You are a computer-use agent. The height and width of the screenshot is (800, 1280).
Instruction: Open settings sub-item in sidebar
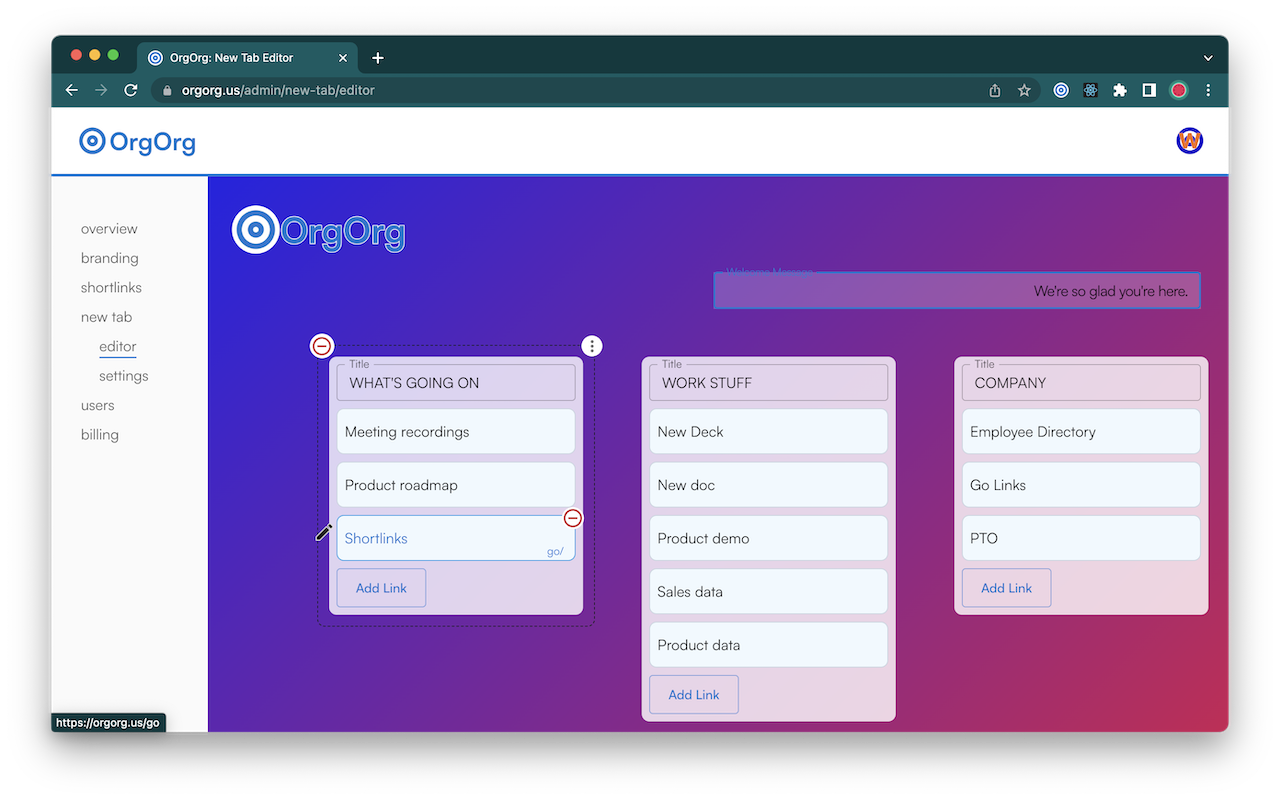coord(124,376)
